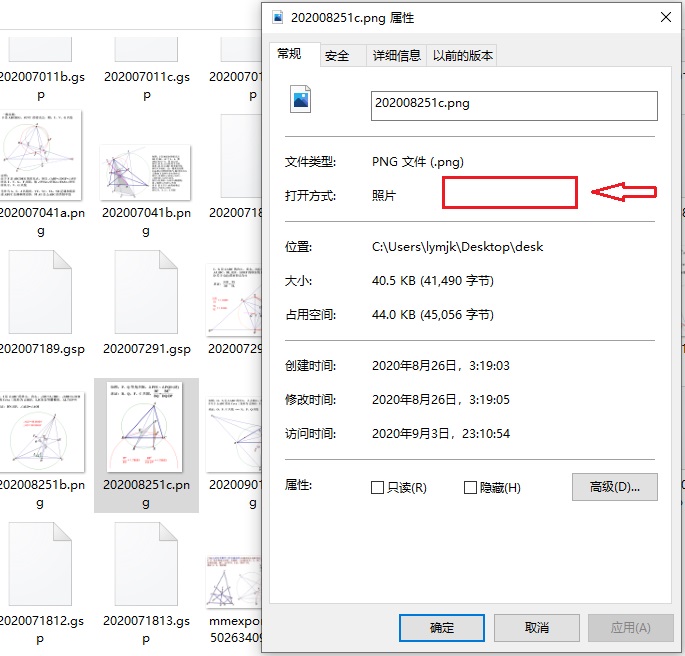Click the 取消 button
The height and width of the screenshot is (656, 685).
(537, 628)
